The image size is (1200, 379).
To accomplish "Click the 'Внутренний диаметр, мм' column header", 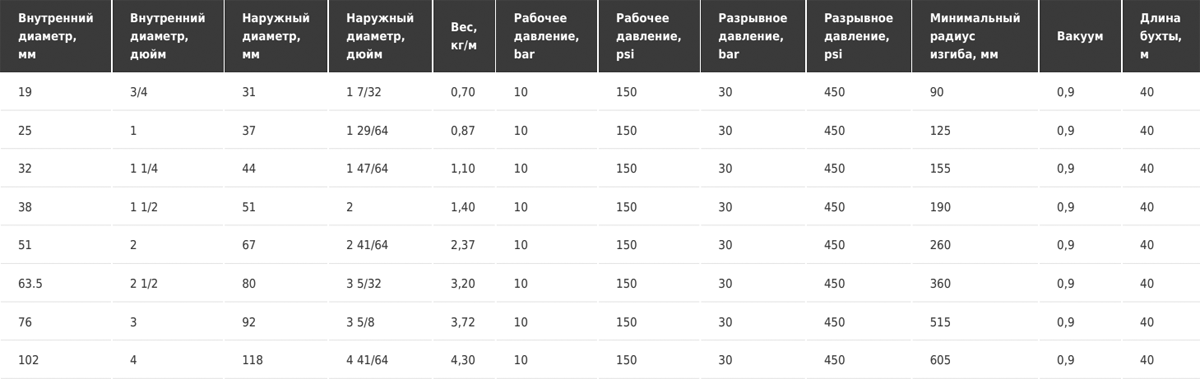I will point(54,36).
